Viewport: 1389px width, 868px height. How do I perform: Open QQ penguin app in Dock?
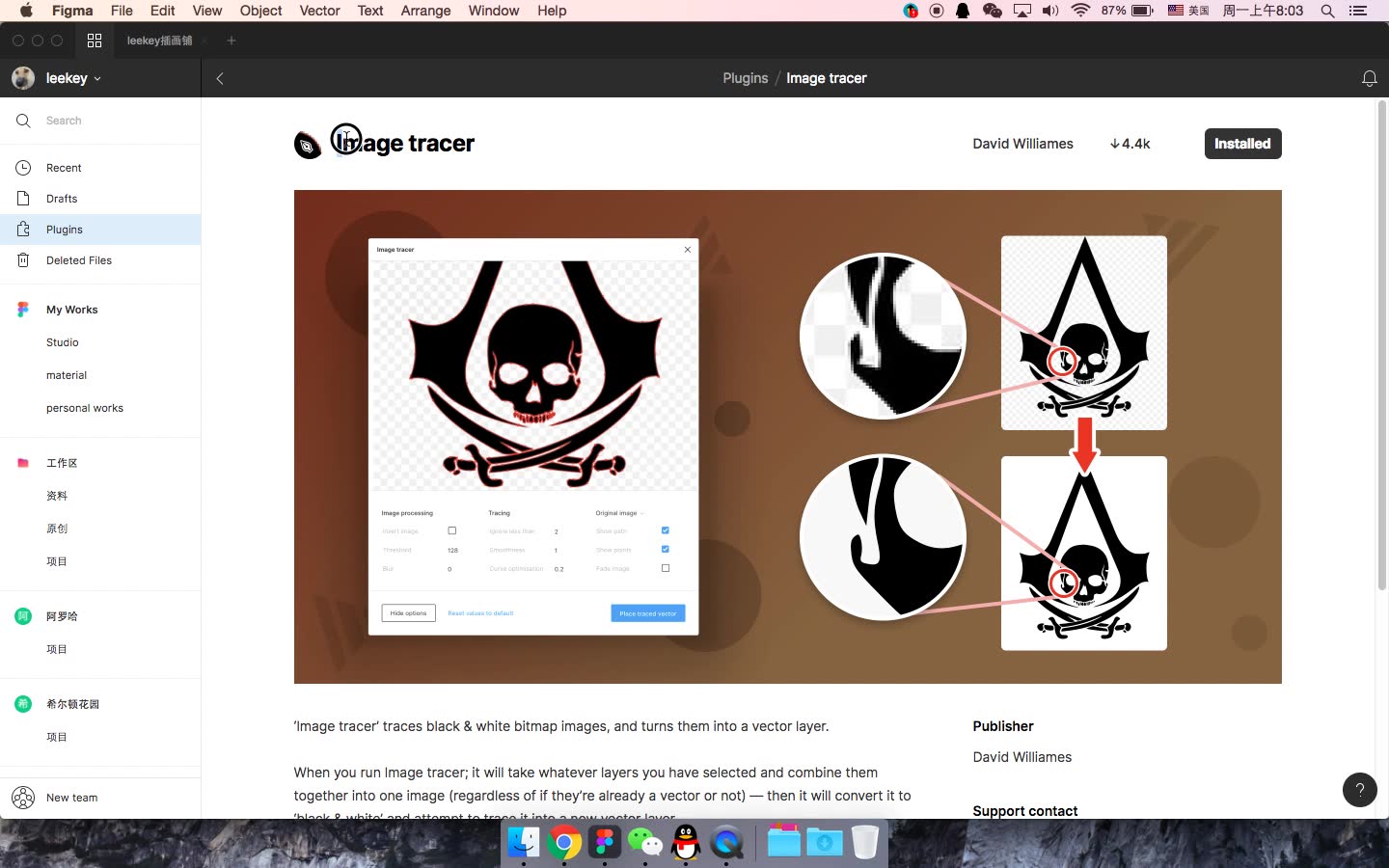click(x=686, y=842)
